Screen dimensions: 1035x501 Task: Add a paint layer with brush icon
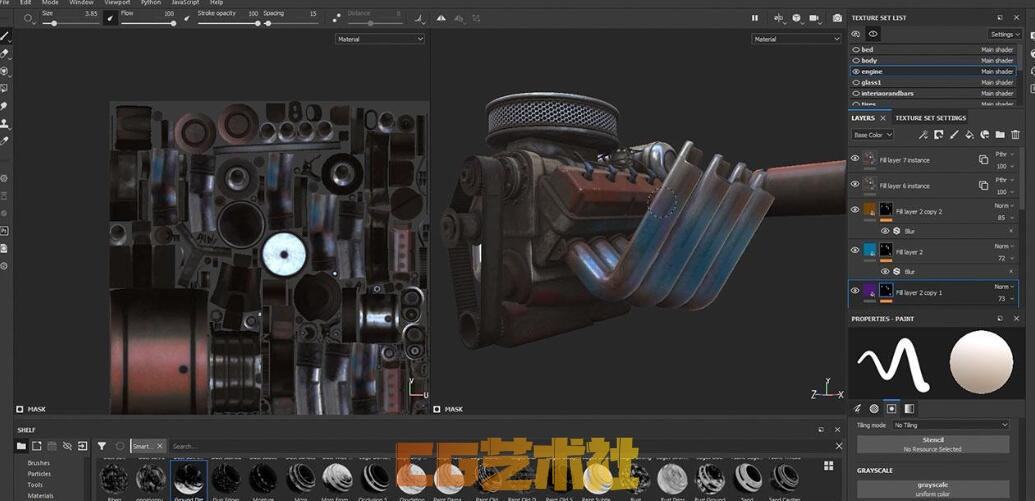click(954, 135)
